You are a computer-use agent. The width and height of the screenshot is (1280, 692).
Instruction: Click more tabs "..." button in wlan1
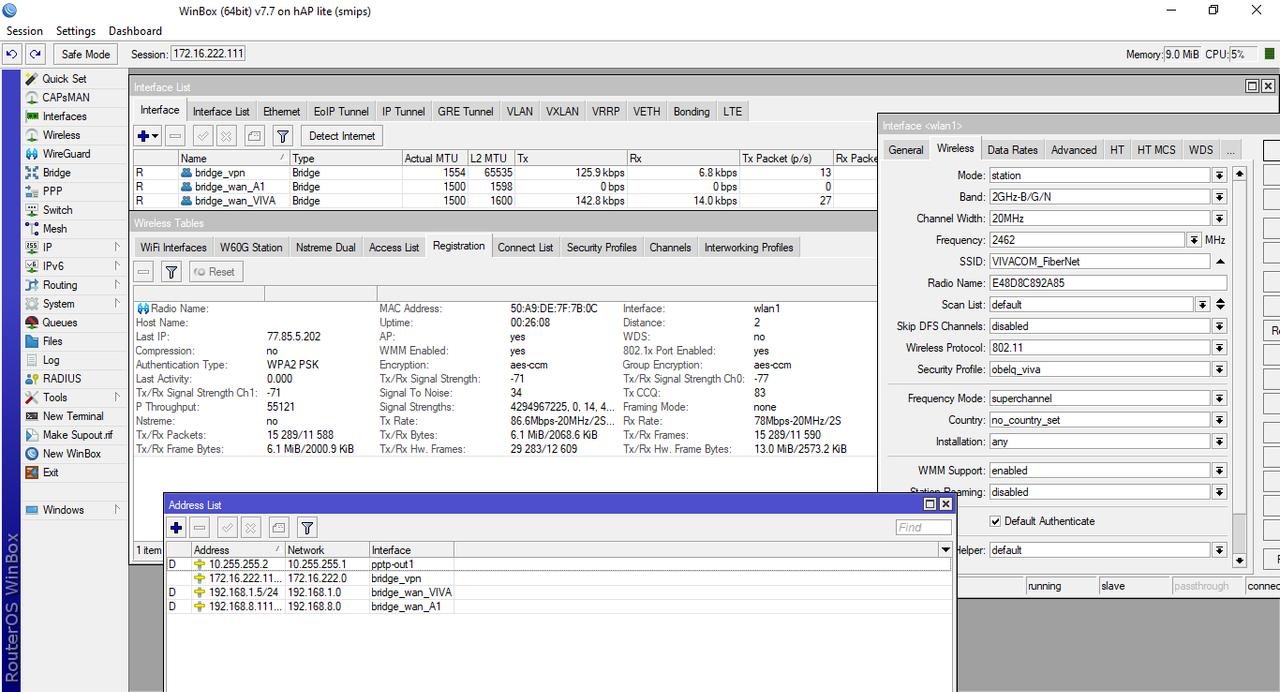point(1230,149)
